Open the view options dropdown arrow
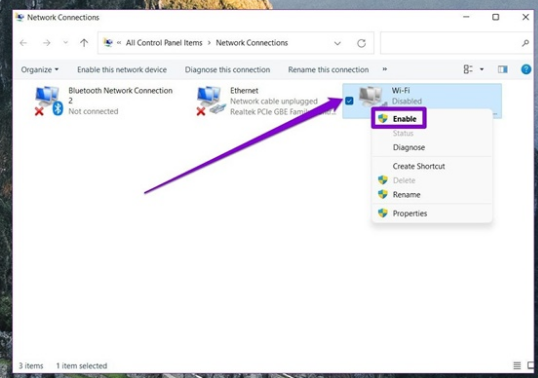The height and width of the screenshot is (378, 538). pos(482,69)
